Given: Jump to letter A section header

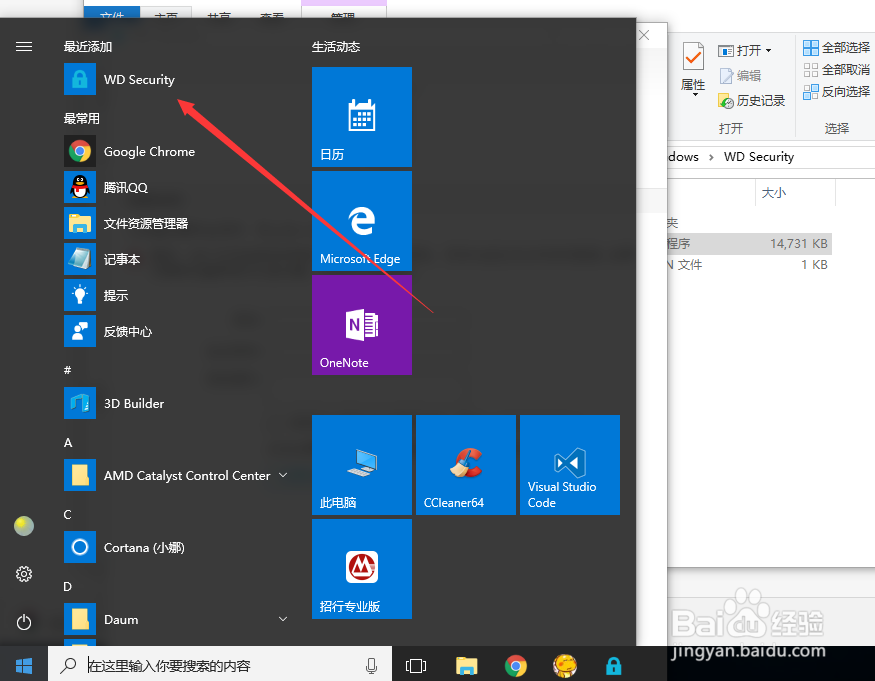Looking at the screenshot, I should tap(68, 443).
